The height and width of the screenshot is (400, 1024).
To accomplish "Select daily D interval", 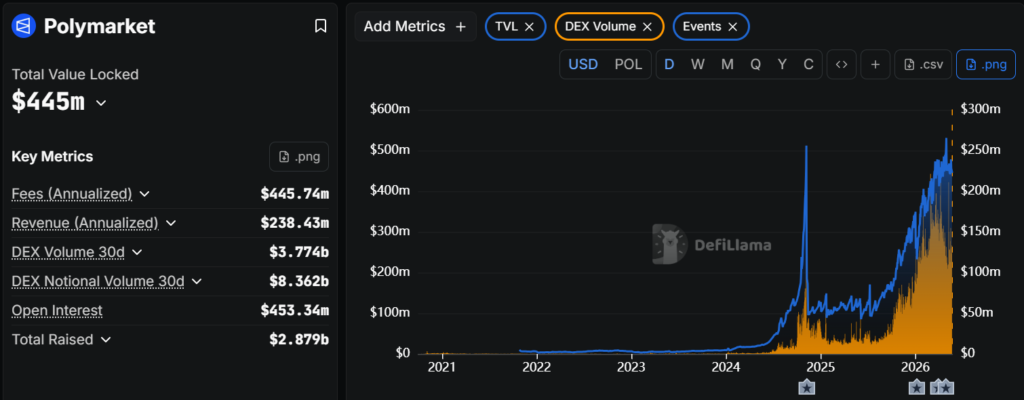I will tap(669, 65).
